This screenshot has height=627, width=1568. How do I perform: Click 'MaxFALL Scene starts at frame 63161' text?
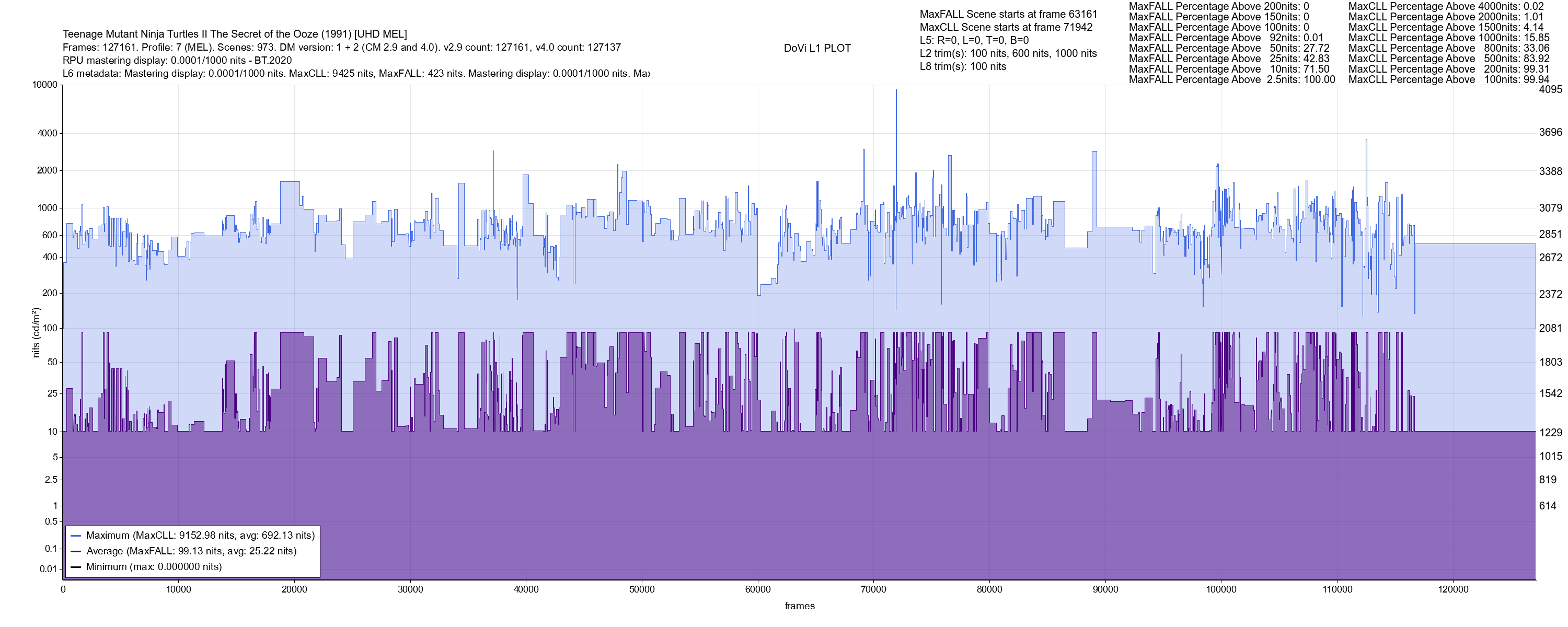(1008, 14)
